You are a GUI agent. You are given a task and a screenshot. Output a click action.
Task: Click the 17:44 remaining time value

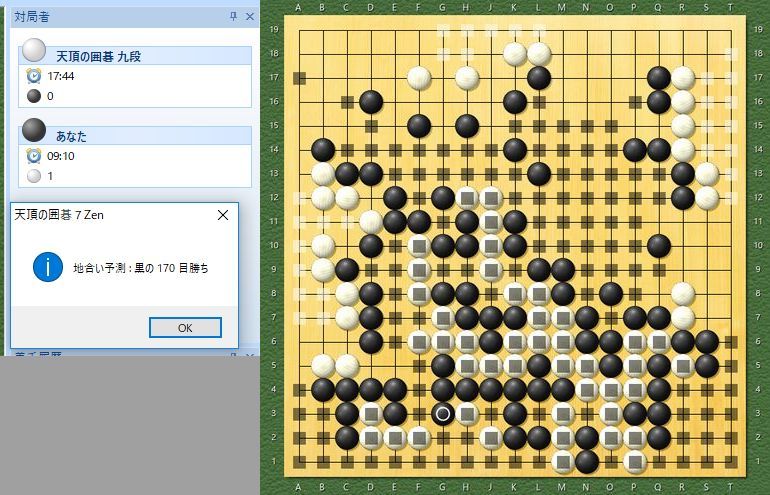coord(61,76)
